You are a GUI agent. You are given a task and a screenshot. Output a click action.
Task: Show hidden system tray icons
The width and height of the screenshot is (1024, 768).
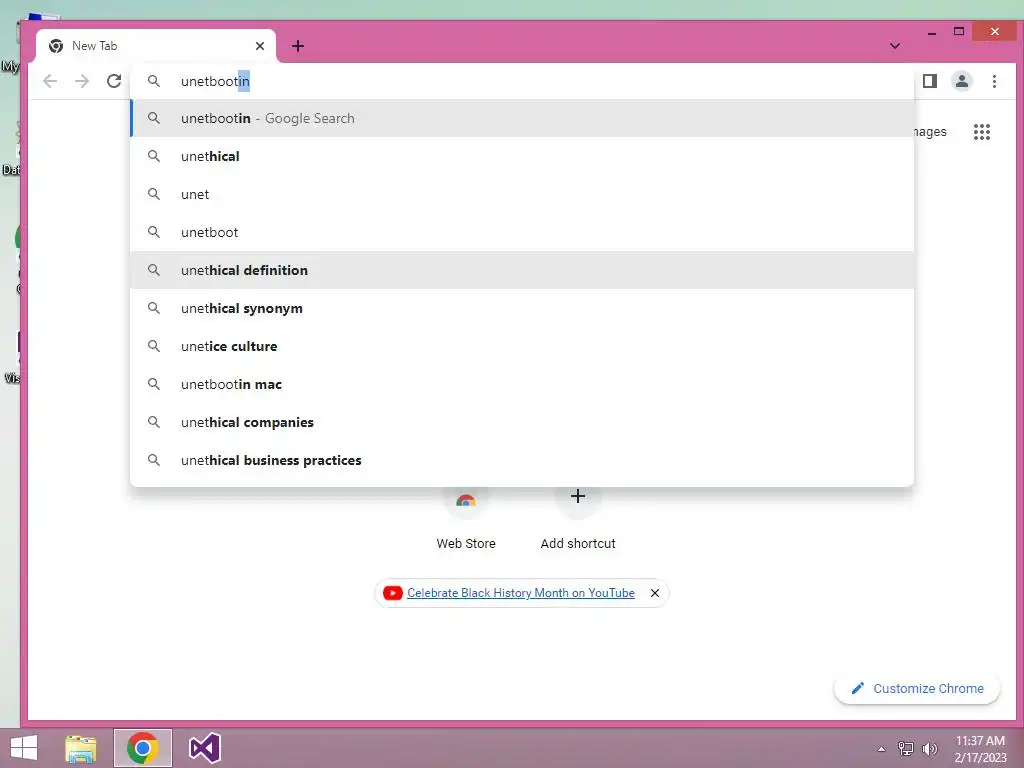point(882,749)
